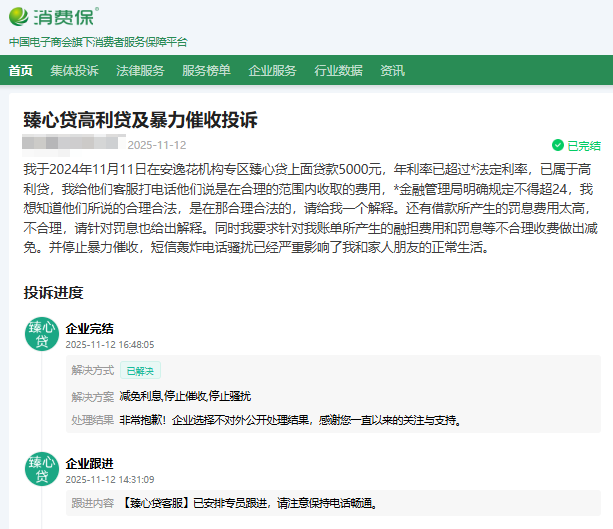613x529 pixels.
Task: Go to 集体投诉 in the navigation bar
Action: point(75,71)
